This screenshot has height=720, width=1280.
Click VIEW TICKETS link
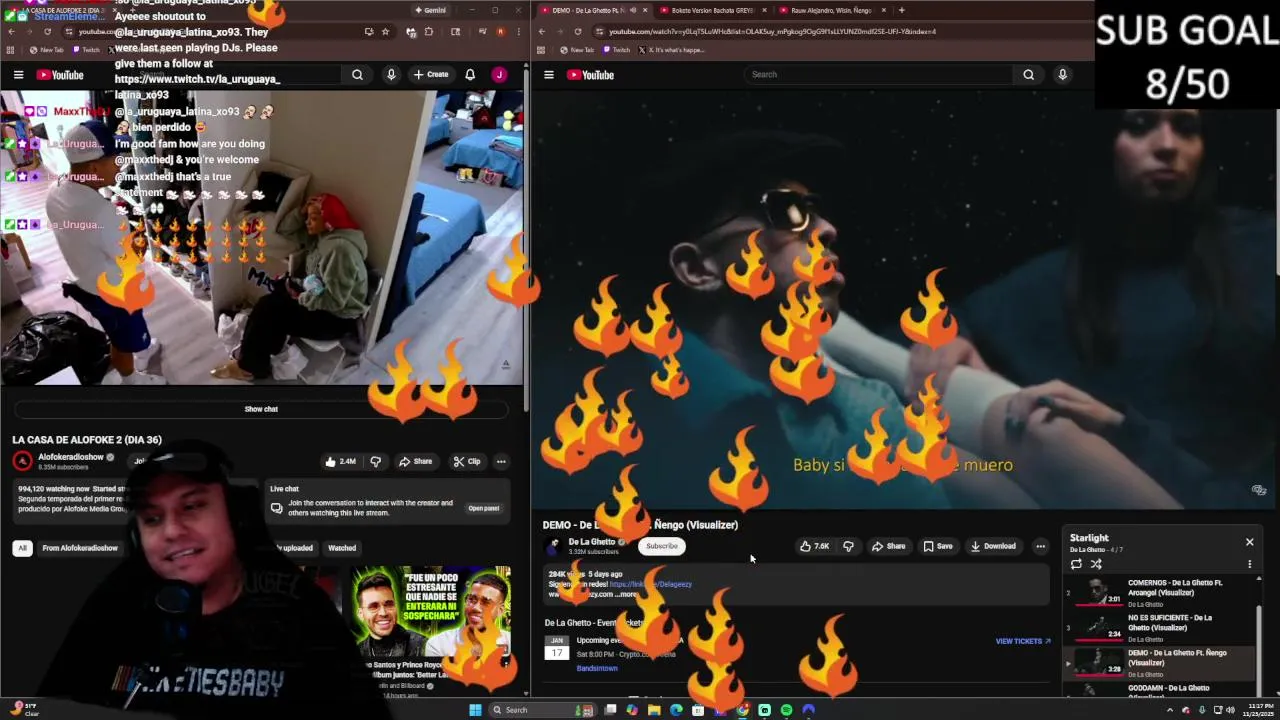coord(1023,641)
